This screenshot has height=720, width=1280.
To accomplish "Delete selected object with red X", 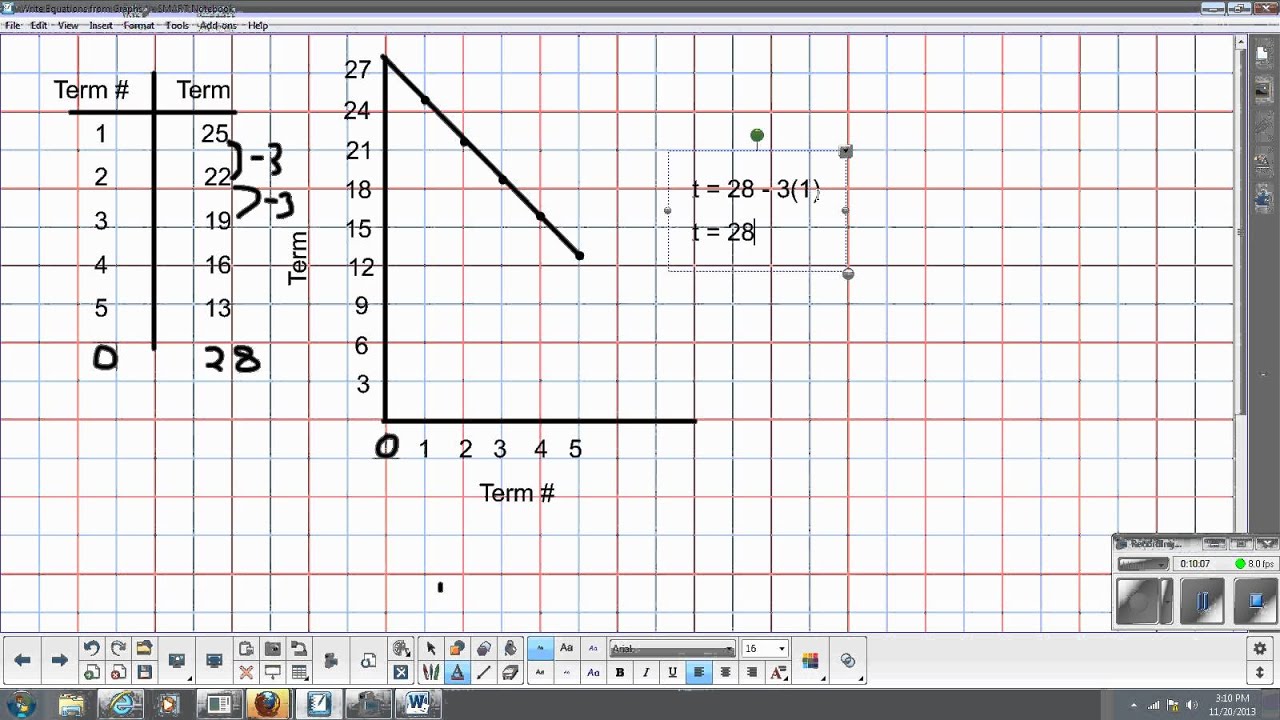I will tap(246, 672).
